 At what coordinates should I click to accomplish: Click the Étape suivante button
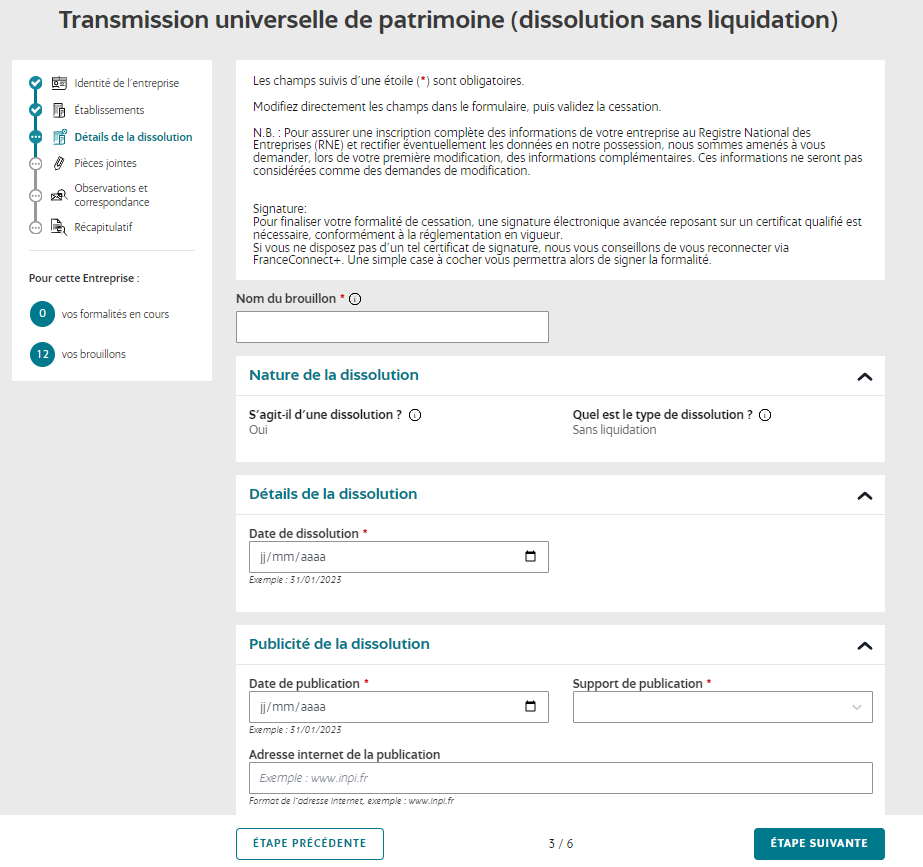click(x=819, y=843)
